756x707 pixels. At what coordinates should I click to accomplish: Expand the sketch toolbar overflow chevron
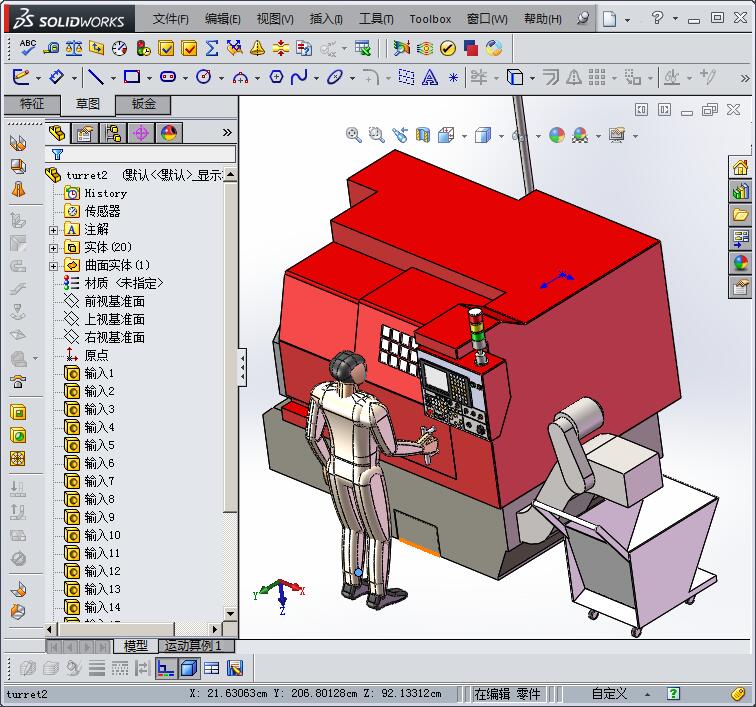click(745, 79)
